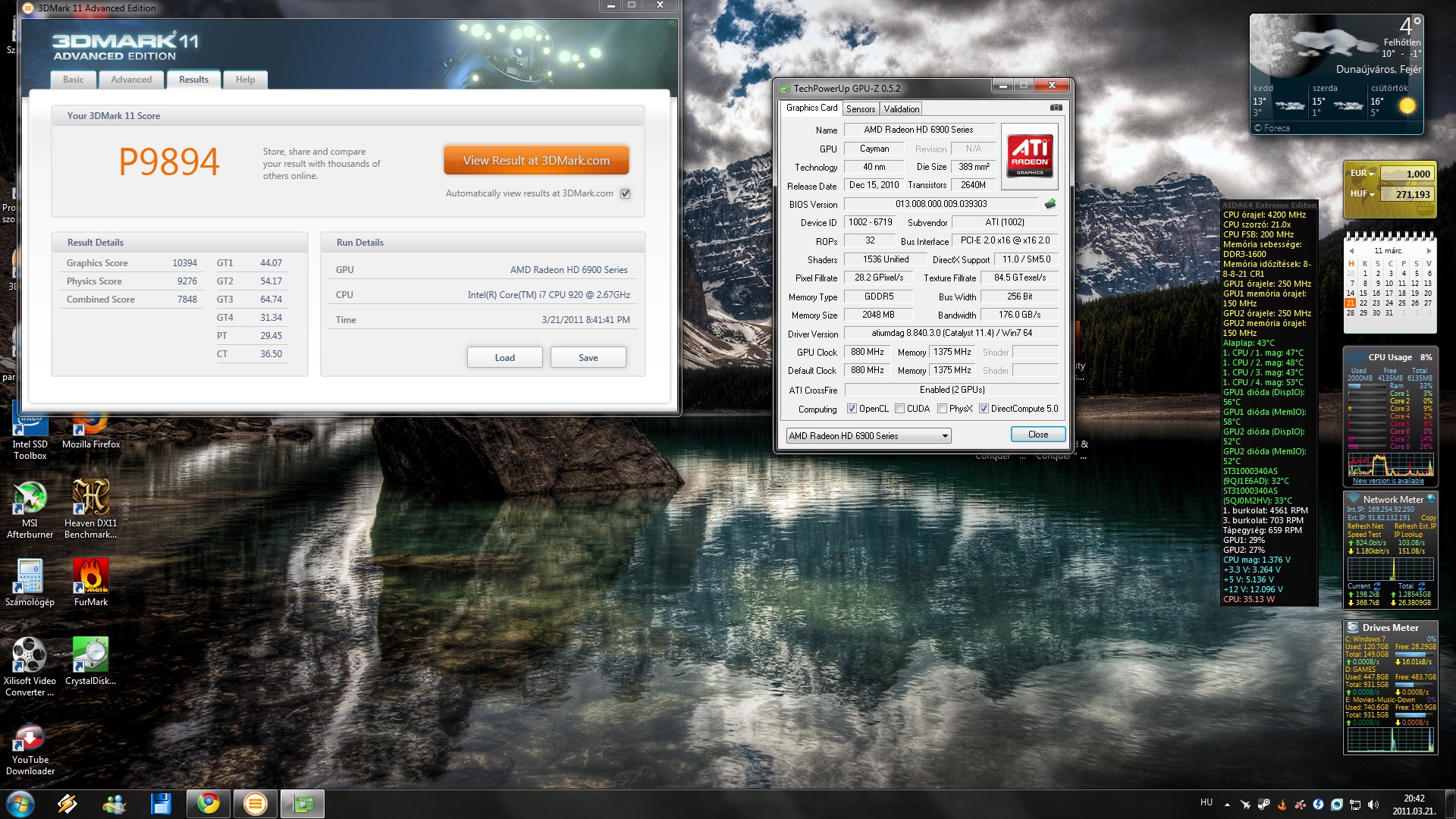Click the HUF amount field showing 271,193

[x=1407, y=194]
